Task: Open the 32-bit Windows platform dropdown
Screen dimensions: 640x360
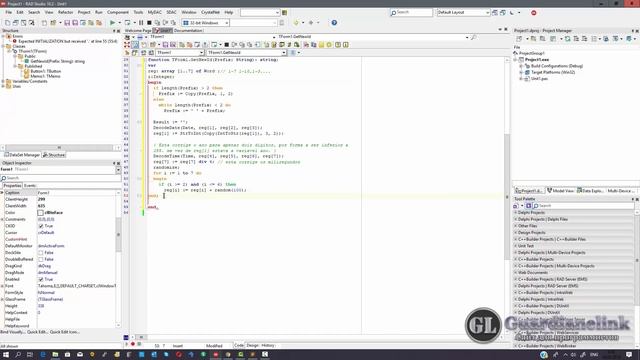Action: coord(227,23)
